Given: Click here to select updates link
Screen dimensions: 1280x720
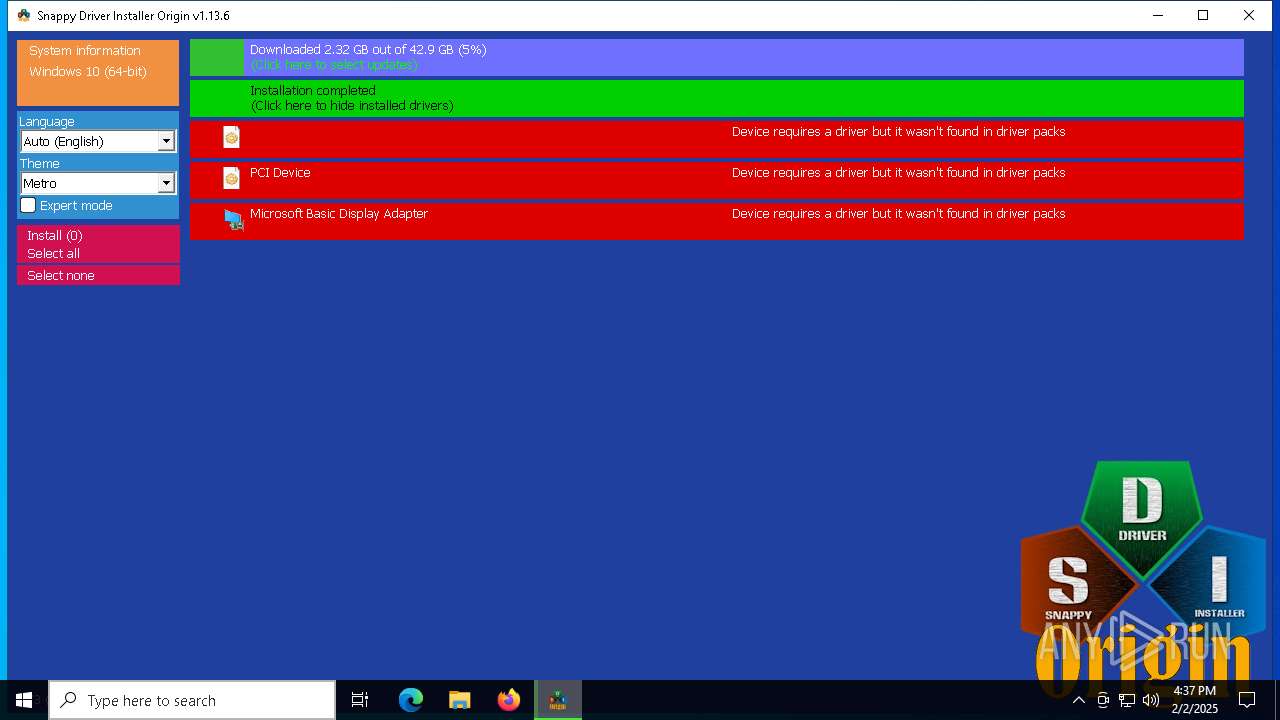Looking at the screenshot, I should [334, 65].
